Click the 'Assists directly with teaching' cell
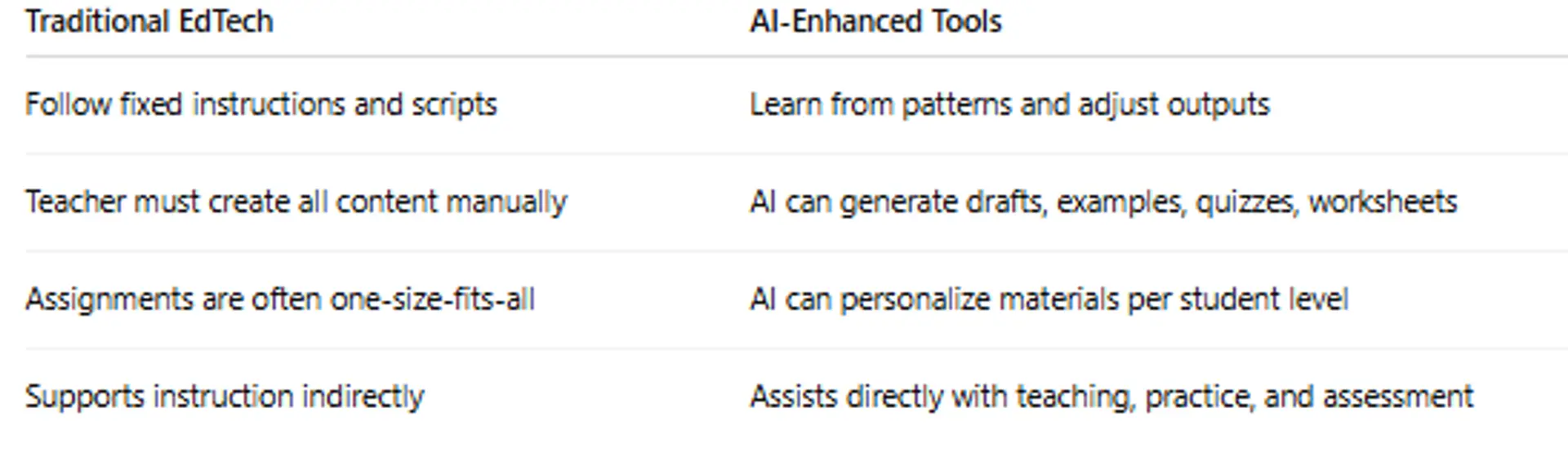The height and width of the screenshot is (461, 1568). click(x=1111, y=397)
